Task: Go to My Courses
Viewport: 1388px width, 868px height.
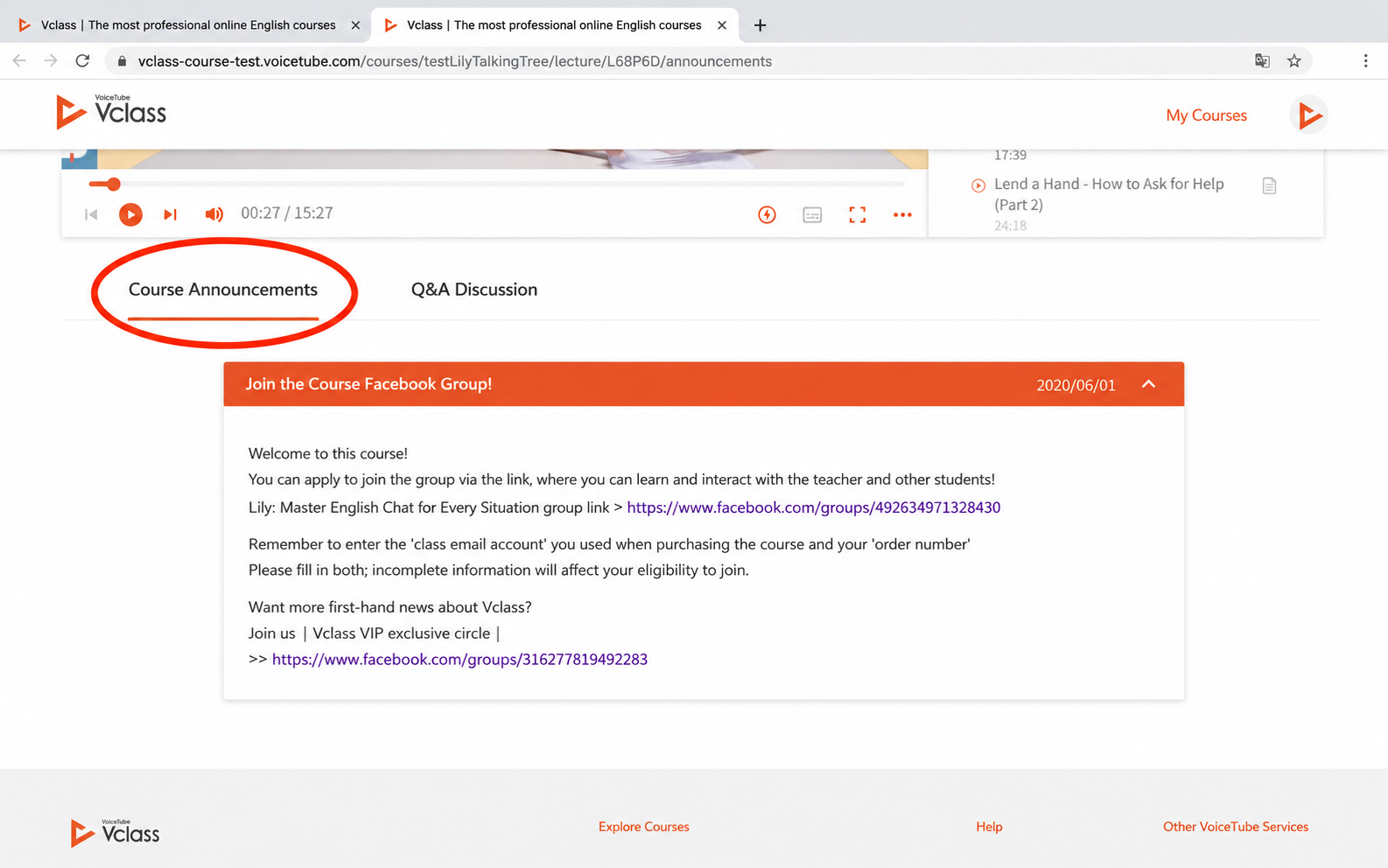Action: point(1206,115)
